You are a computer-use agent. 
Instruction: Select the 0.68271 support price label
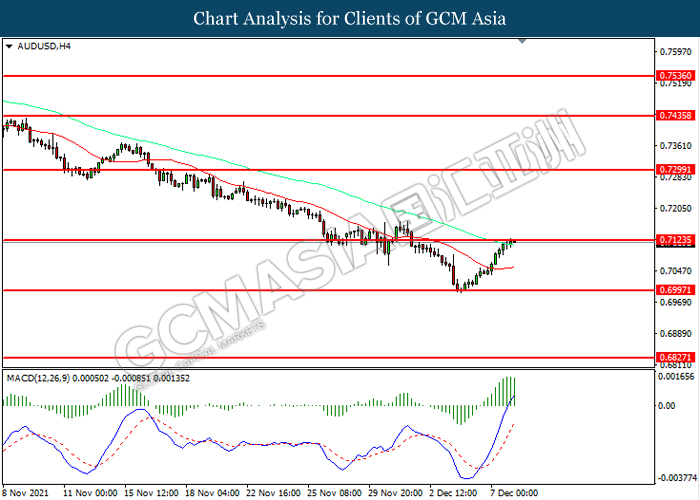(675, 357)
